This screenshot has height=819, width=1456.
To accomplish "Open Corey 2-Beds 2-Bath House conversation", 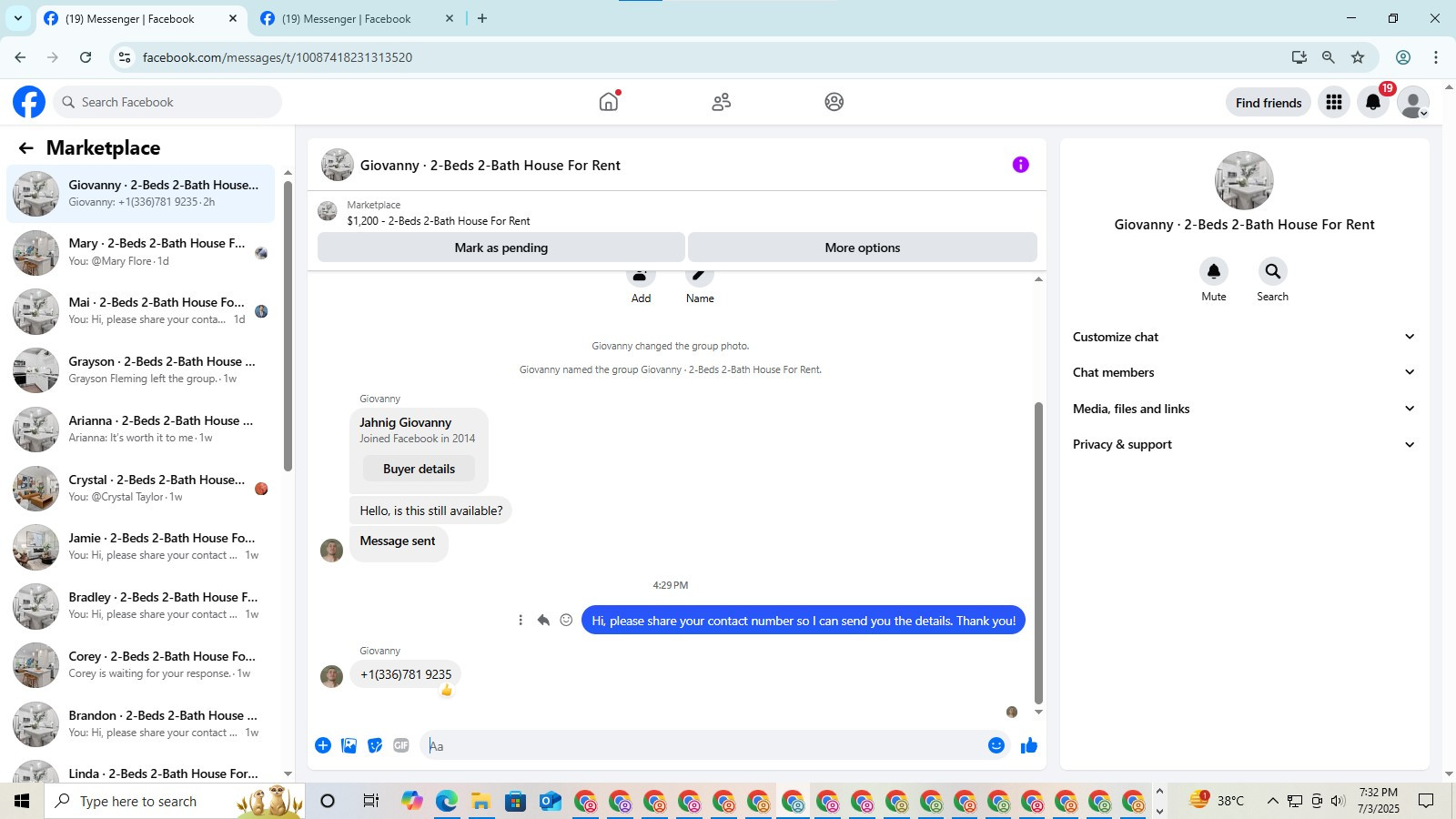I will pos(141,665).
